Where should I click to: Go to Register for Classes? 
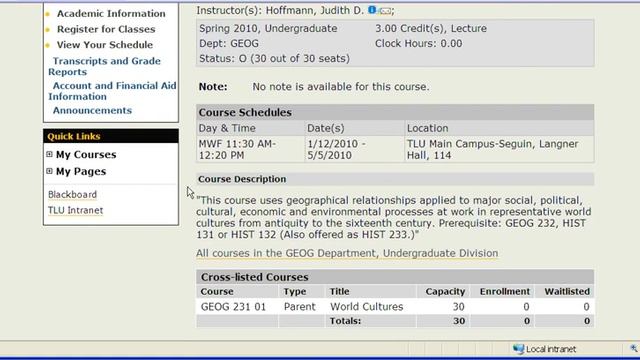(x=106, y=29)
